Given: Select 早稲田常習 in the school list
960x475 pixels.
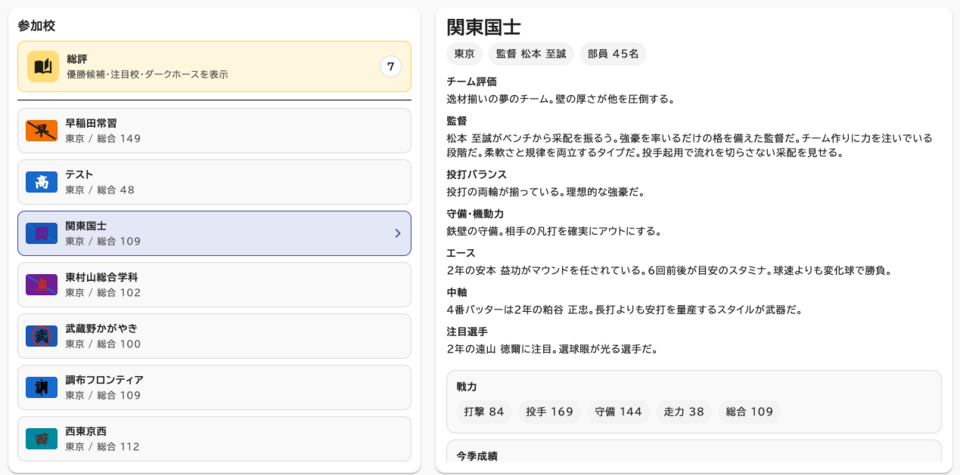Looking at the screenshot, I should click(x=214, y=131).
